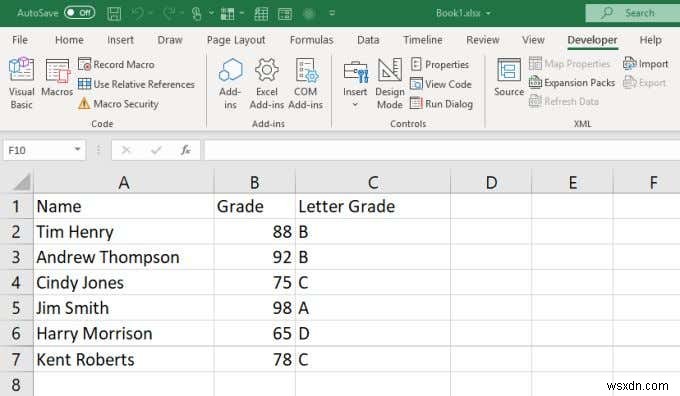
Task: Click the XML Export button
Action: (x=644, y=82)
